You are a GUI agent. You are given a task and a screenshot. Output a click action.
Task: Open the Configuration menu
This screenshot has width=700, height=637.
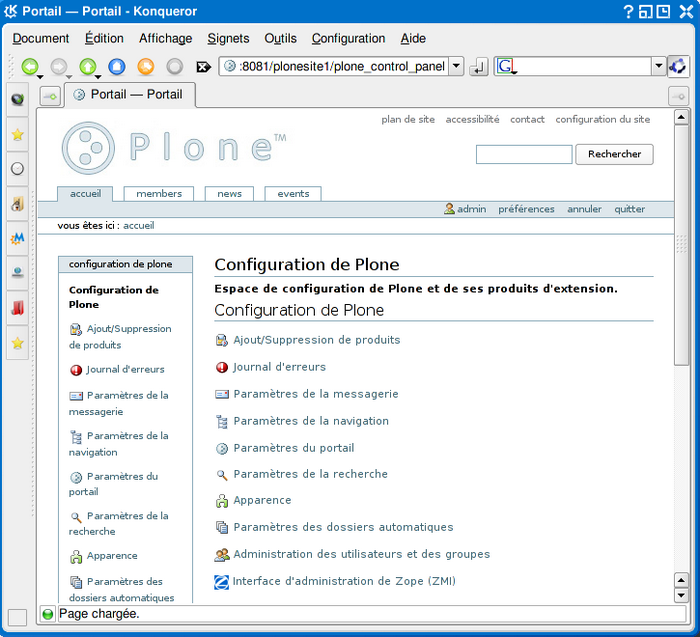click(x=348, y=39)
